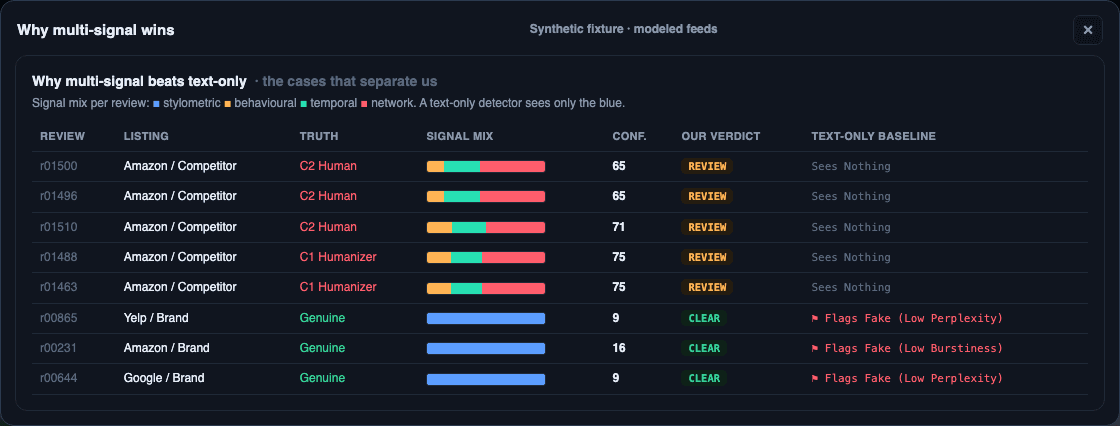Click the CONF. column header
Screen dimensions: 1120x426
click(629, 136)
